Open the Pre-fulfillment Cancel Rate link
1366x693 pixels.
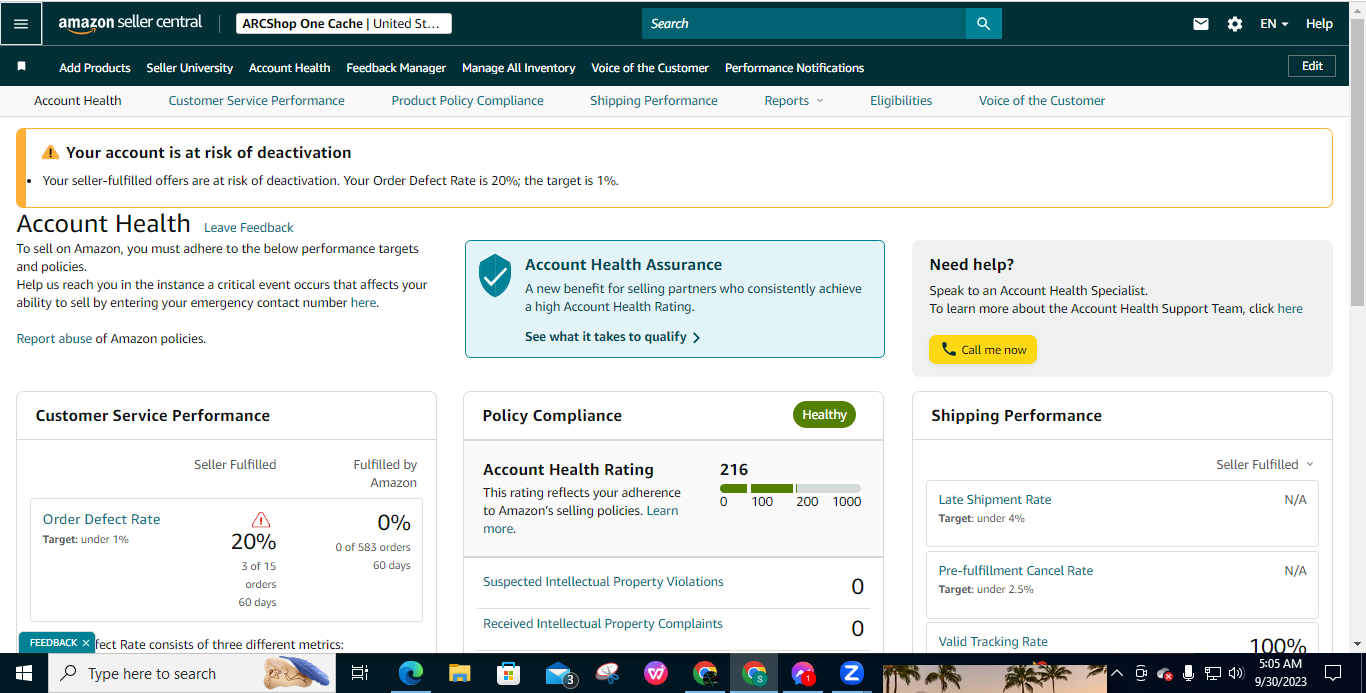1016,570
